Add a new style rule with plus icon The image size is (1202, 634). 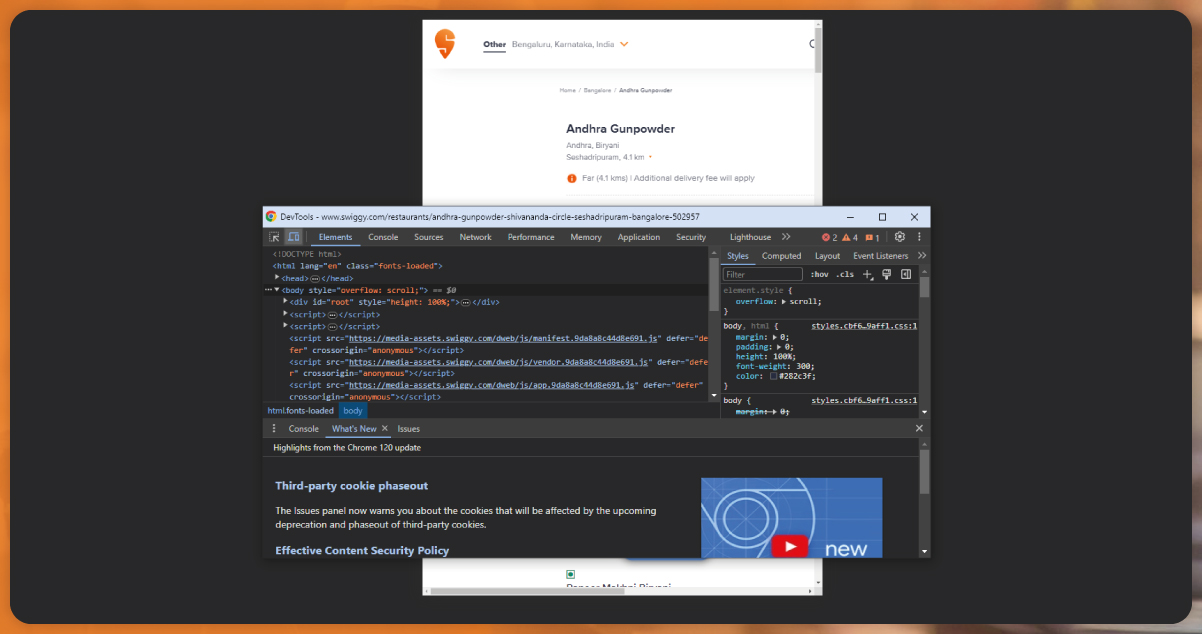click(868, 274)
